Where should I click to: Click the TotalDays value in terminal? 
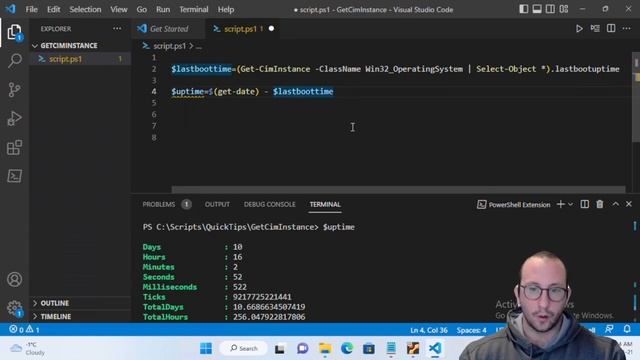click(269, 307)
